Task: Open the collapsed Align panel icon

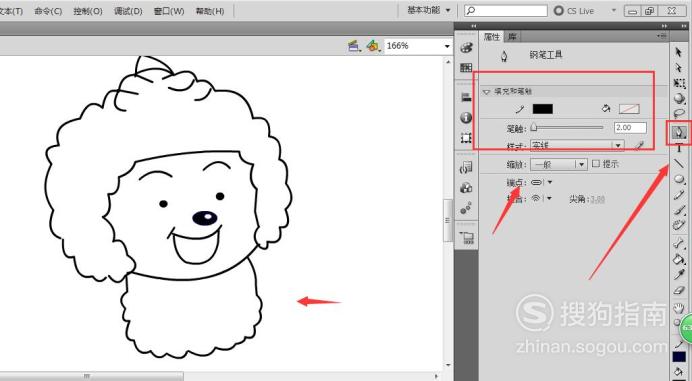Action: [466, 97]
